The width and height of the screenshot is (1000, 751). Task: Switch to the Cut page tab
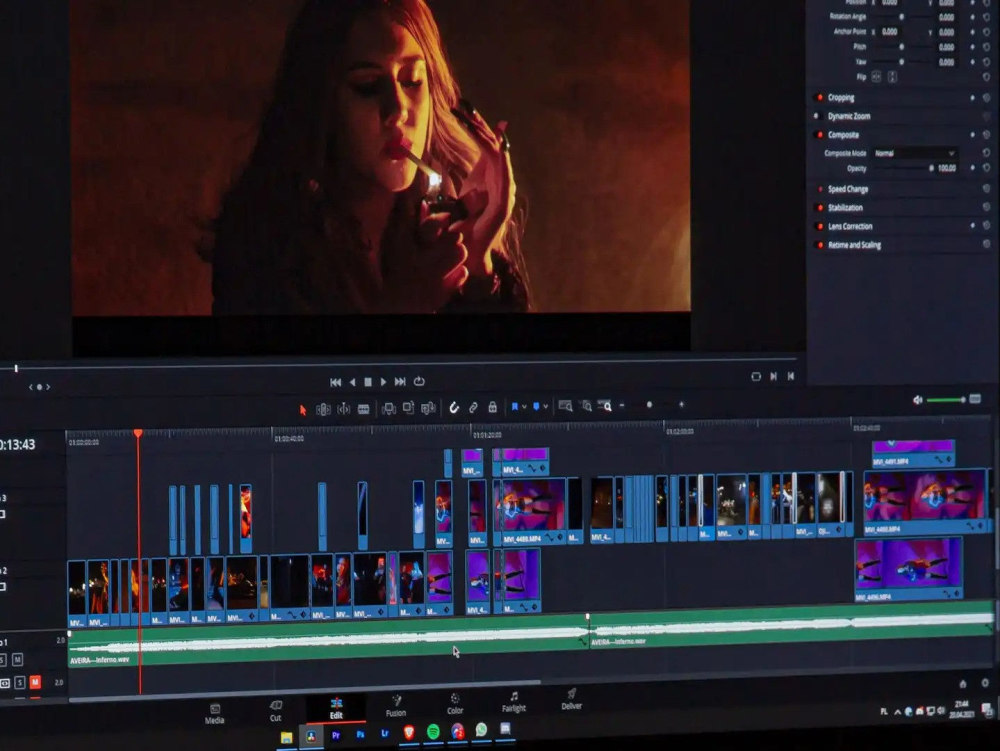click(276, 711)
